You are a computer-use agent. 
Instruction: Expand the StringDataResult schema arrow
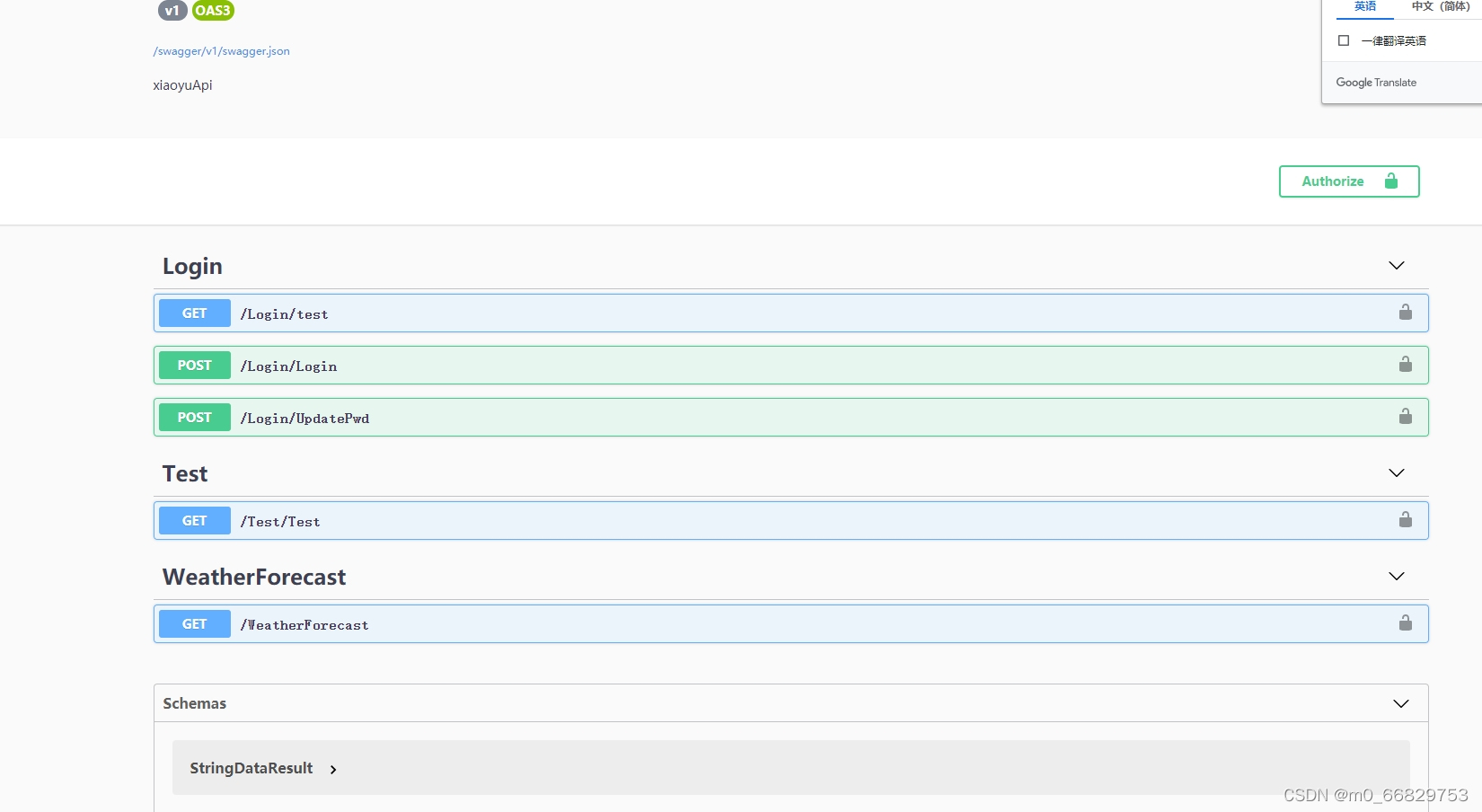coord(333,770)
